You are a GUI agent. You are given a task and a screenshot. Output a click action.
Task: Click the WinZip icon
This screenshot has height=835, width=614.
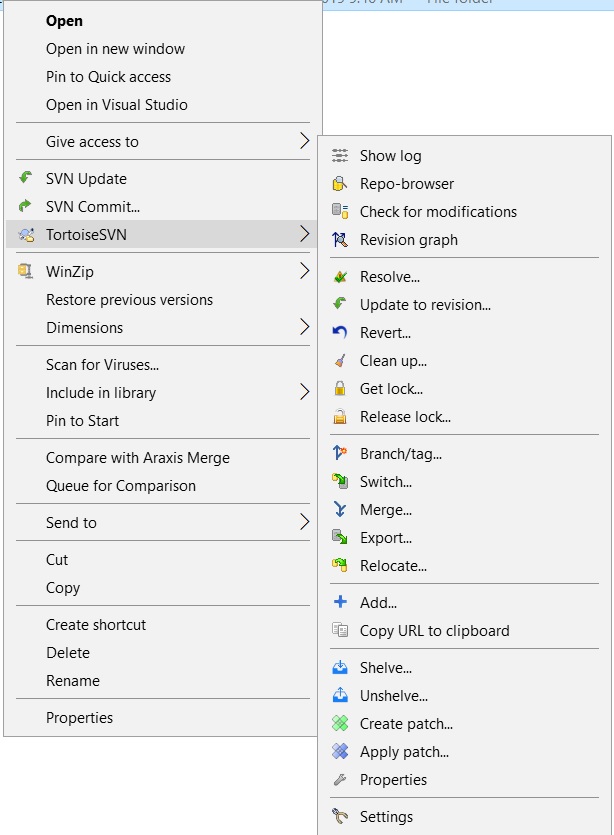coord(26,271)
